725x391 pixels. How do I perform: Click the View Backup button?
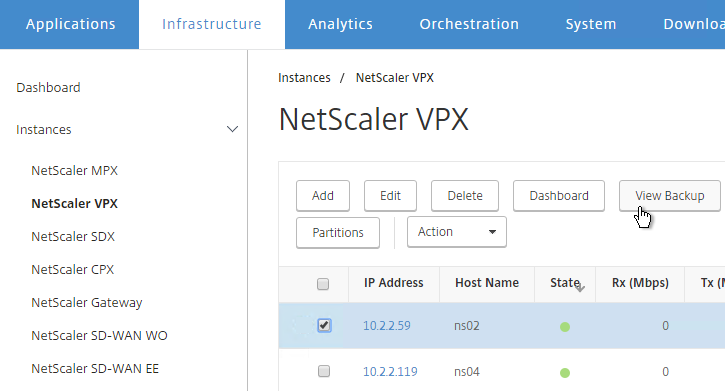[670, 196]
